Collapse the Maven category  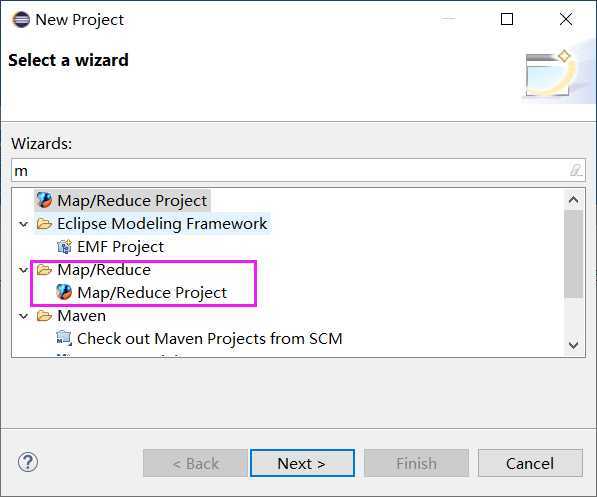(x=24, y=316)
